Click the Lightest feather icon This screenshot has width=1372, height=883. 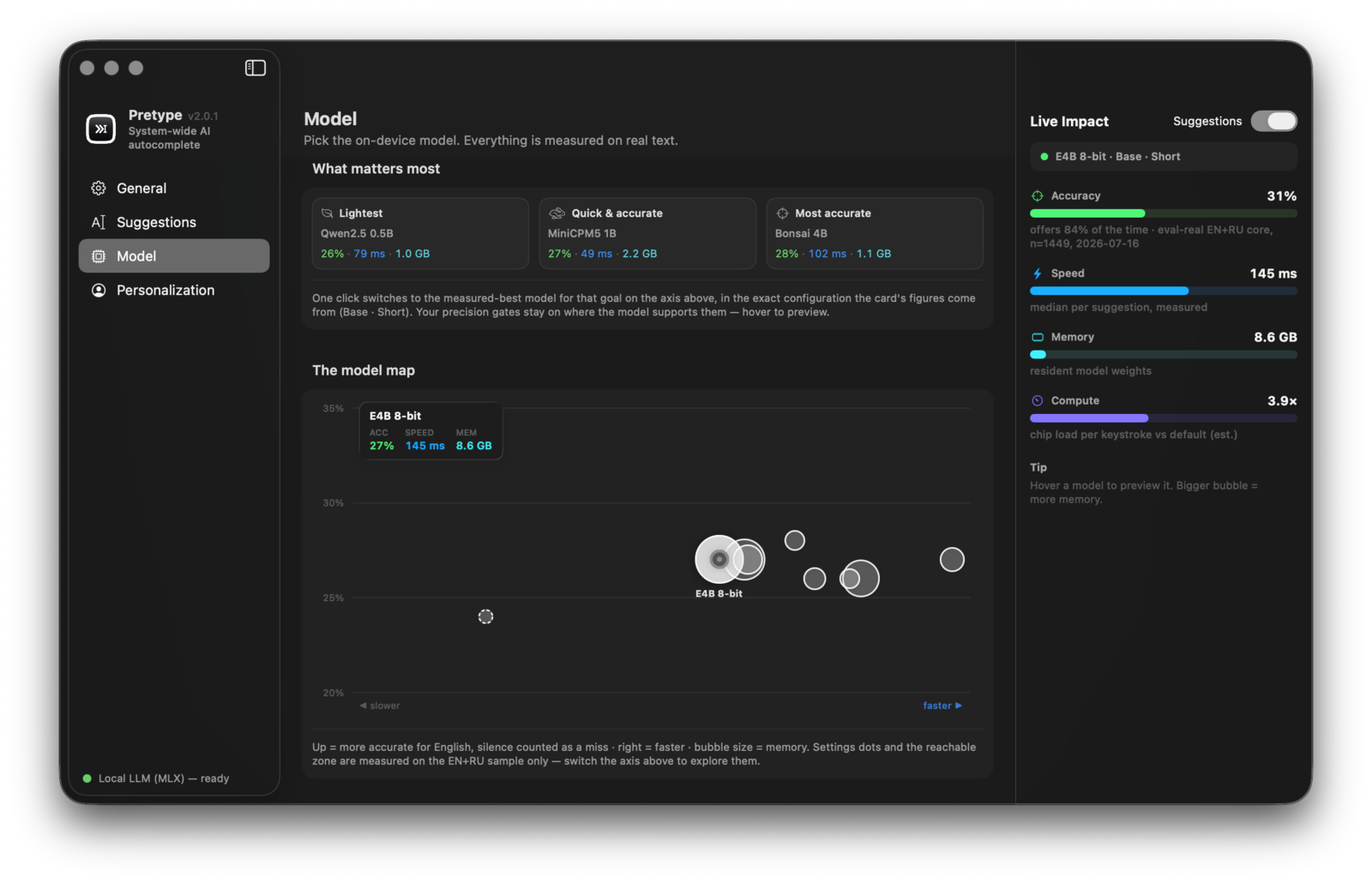point(327,213)
